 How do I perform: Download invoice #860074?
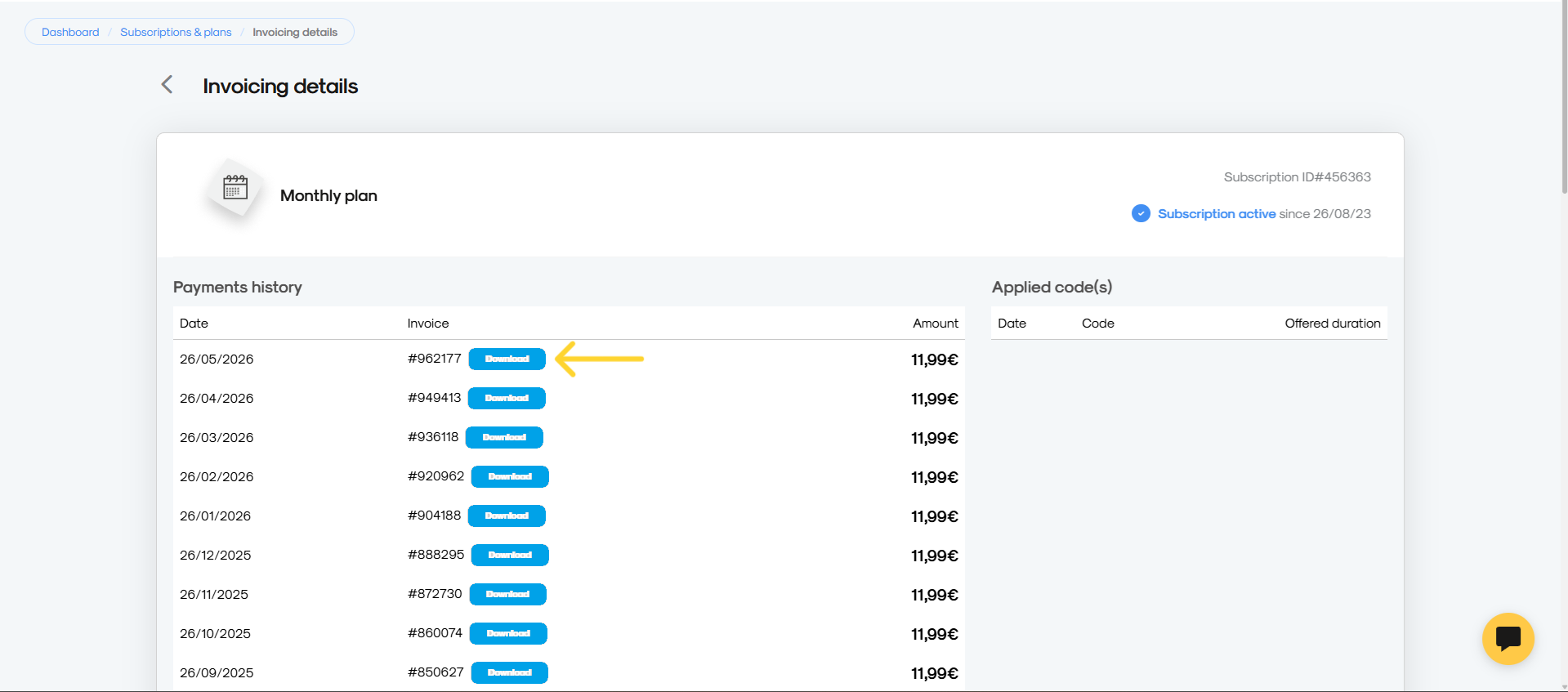click(x=508, y=633)
